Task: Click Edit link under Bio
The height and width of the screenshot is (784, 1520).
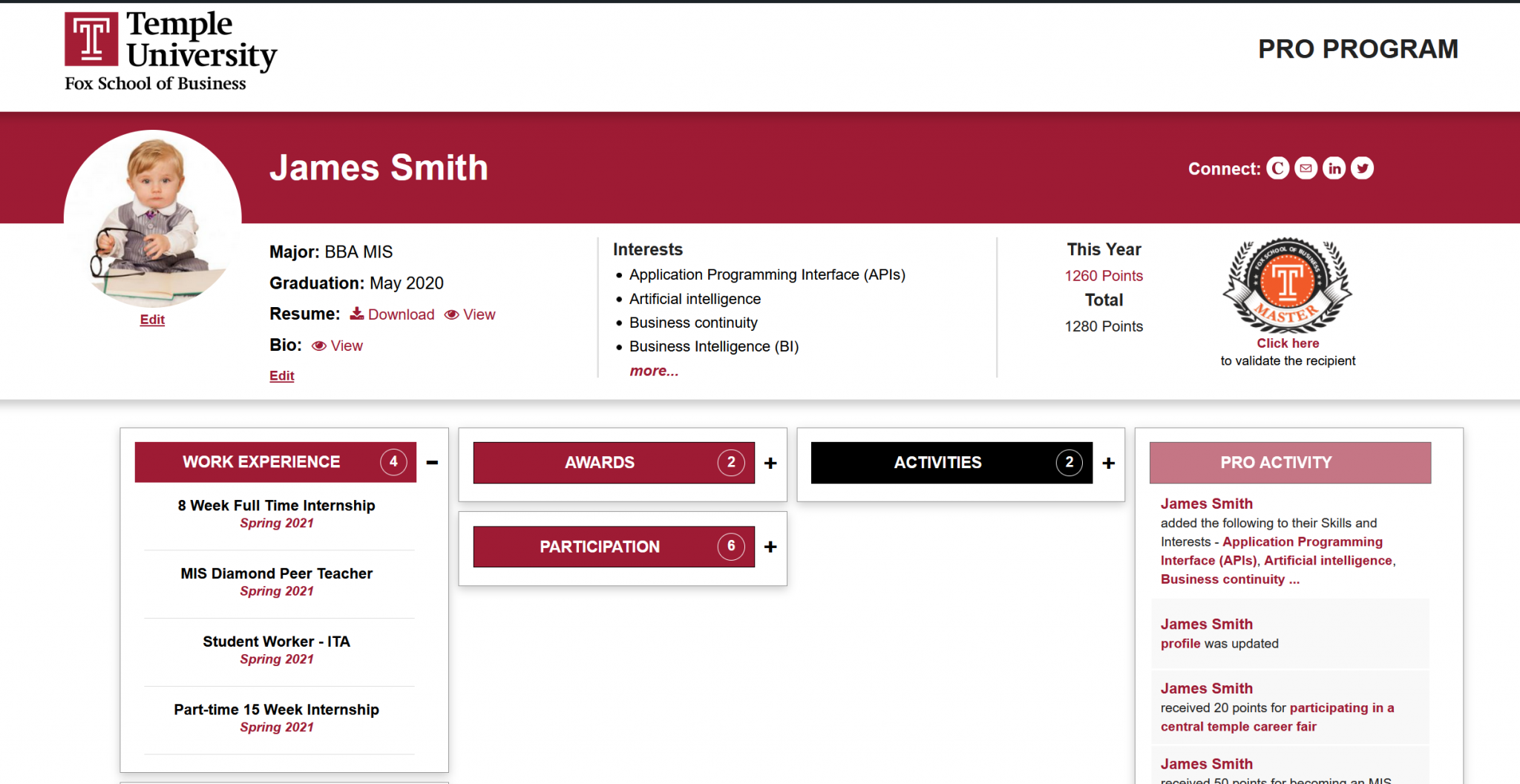Action: coord(282,376)
